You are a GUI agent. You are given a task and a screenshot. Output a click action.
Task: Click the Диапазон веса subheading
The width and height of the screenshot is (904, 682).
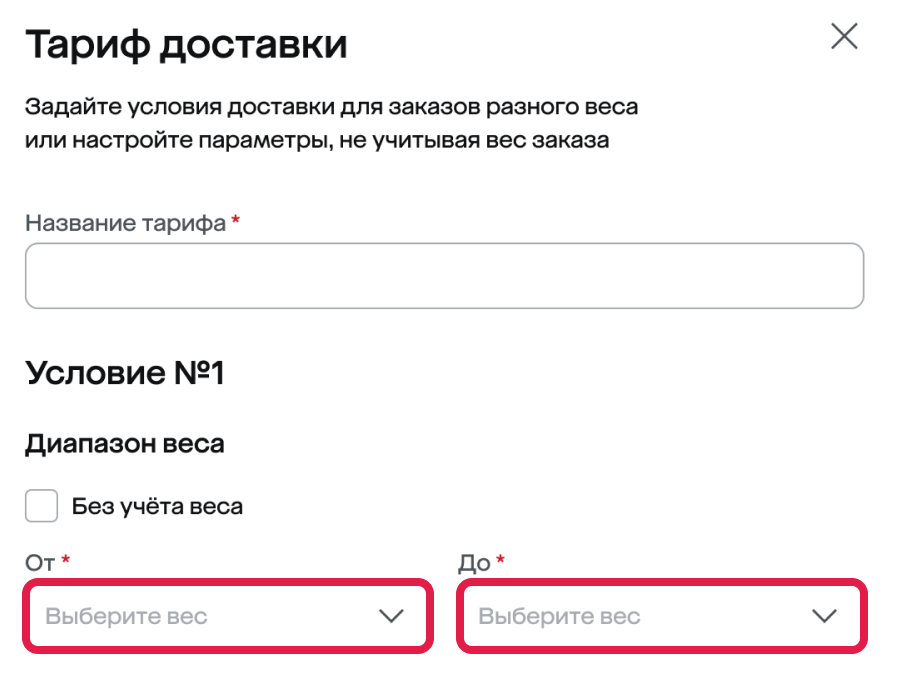[x=124, y=443]
